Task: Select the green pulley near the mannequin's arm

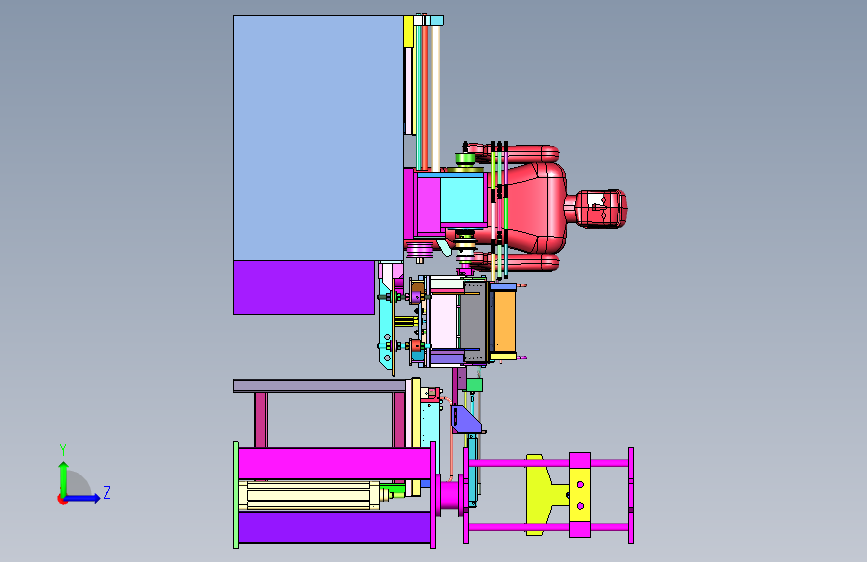Action: tap(466, 159)
